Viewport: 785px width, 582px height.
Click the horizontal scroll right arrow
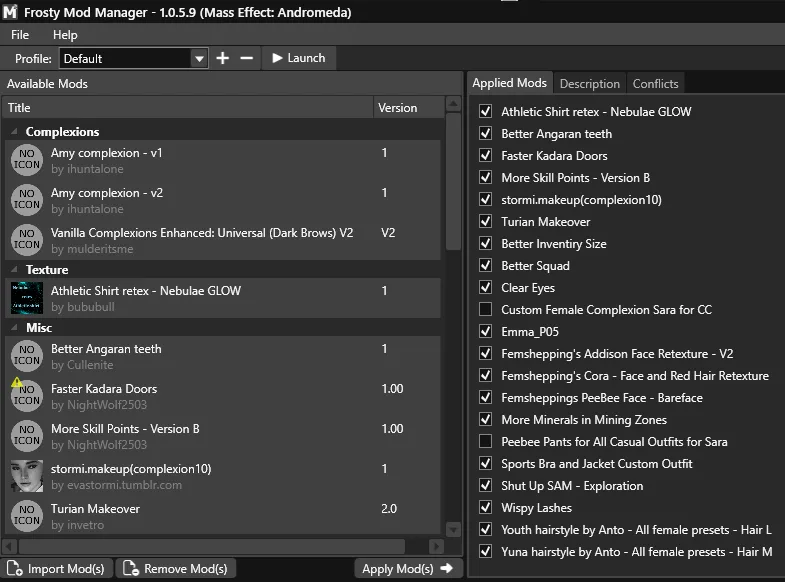436,546
